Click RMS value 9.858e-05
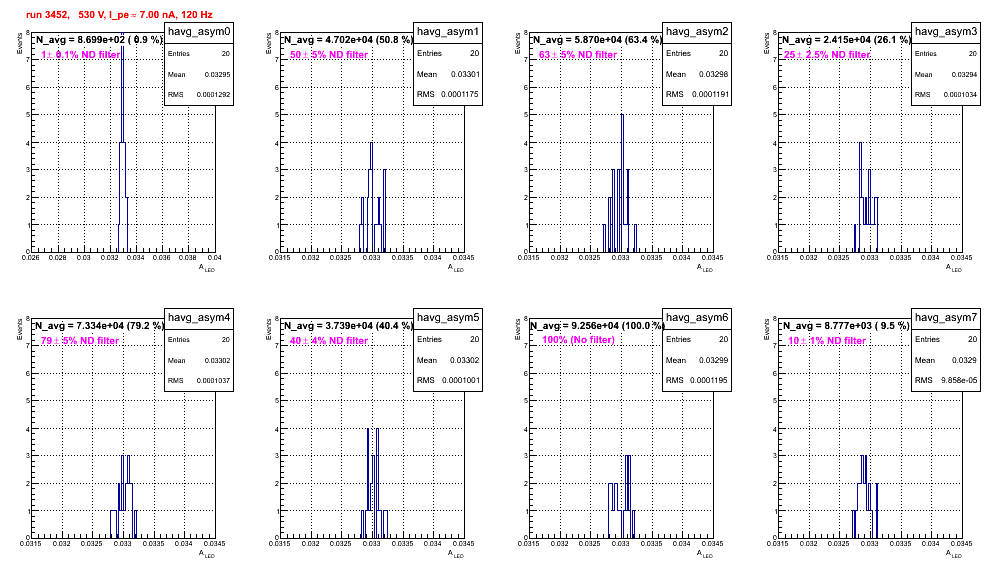Viewport: 996px width, 572px height. tap(959, 381)
